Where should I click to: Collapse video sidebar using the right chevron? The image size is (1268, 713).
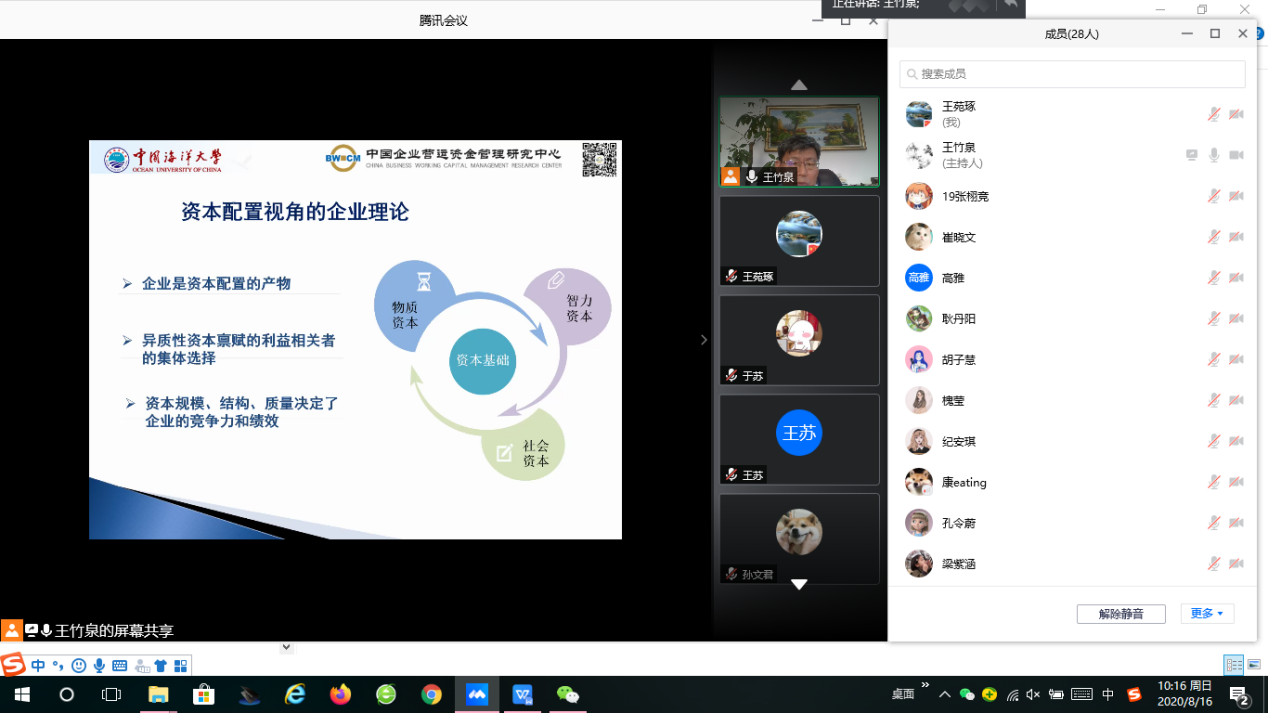click(x=703, y=340)
